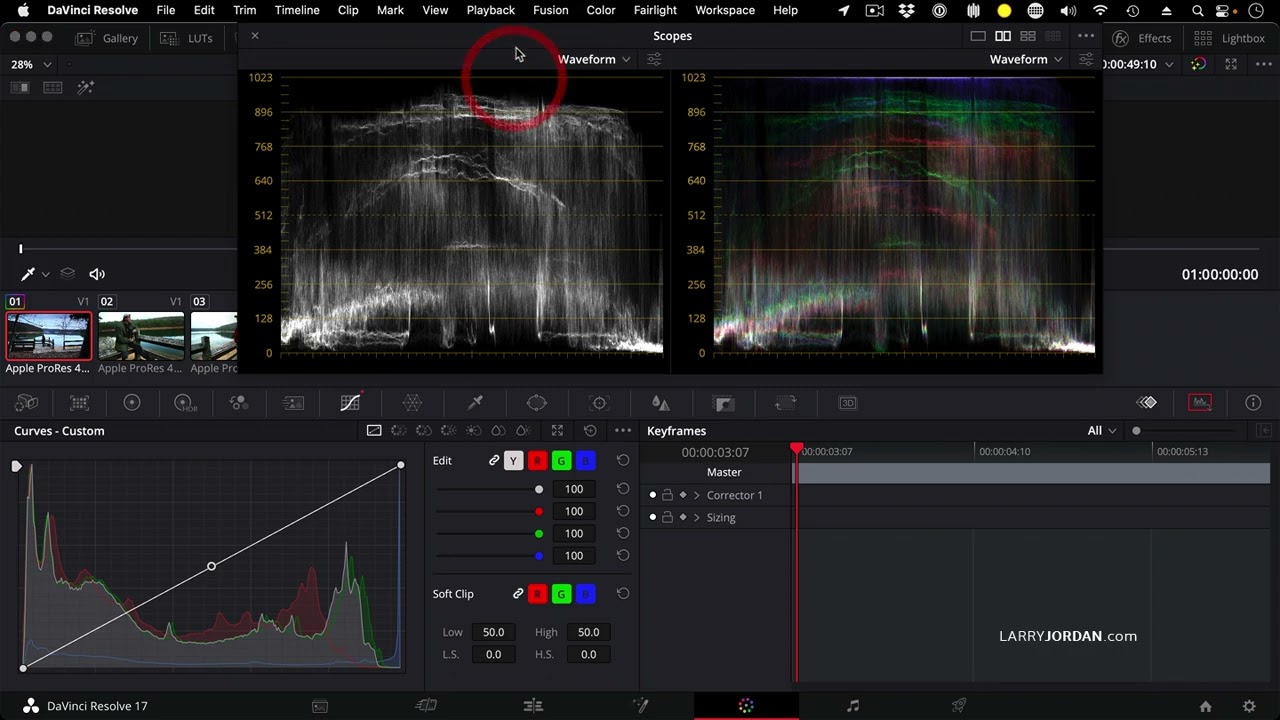Switch to Lum vs Sat curve
The height and width of the screenshot is (720, 1280).
pos(473,431)
